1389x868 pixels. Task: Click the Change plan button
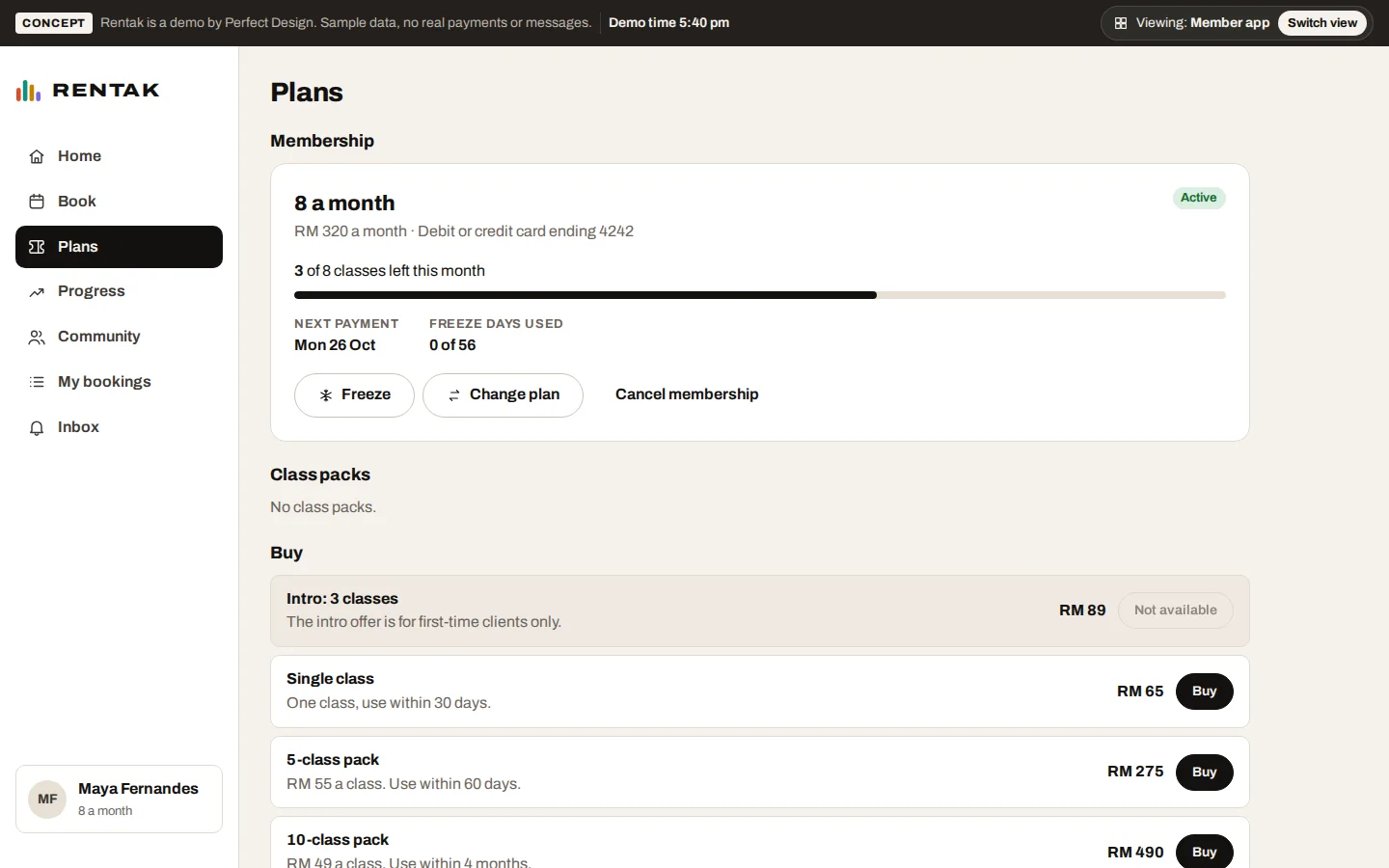pos(503,395)
